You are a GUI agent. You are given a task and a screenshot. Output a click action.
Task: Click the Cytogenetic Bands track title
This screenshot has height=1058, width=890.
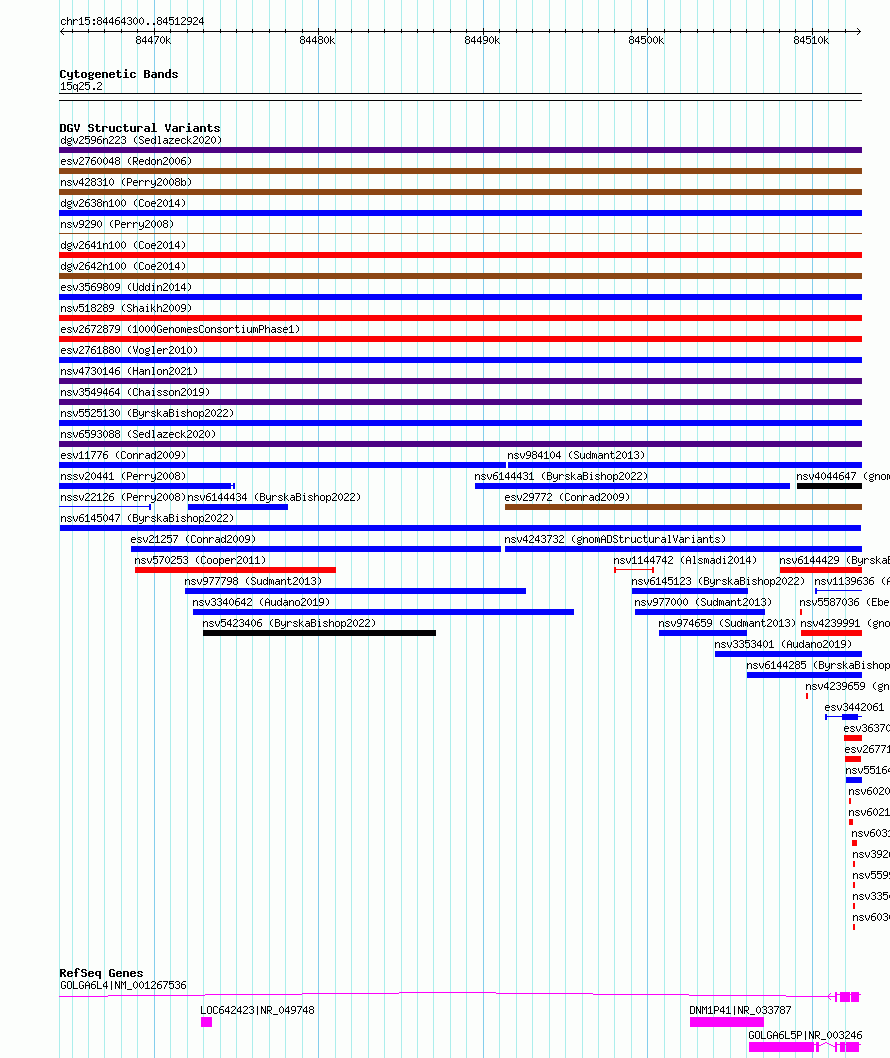click(x=119, y=74)
